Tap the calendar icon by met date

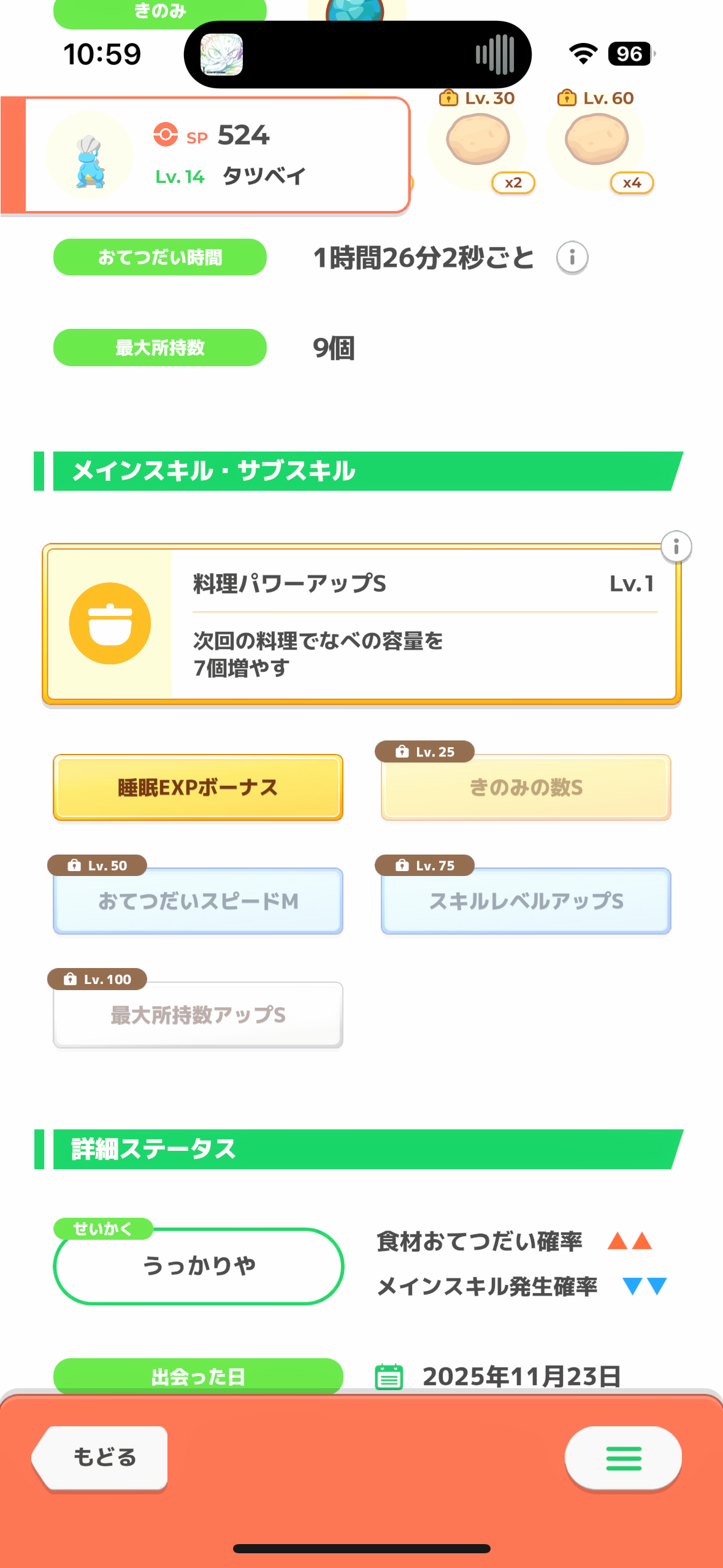pos(389,1377)
